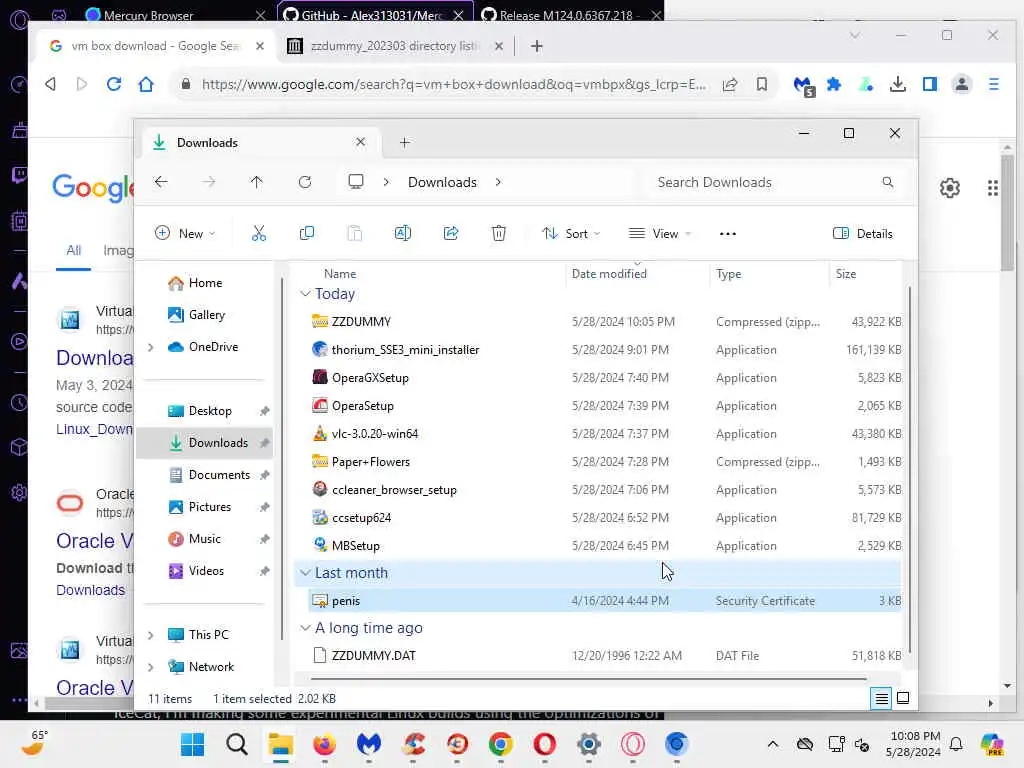Click the browser Home icon
Image resolution: width=1024 pixels, height=768 pixels.
(146, 84)
